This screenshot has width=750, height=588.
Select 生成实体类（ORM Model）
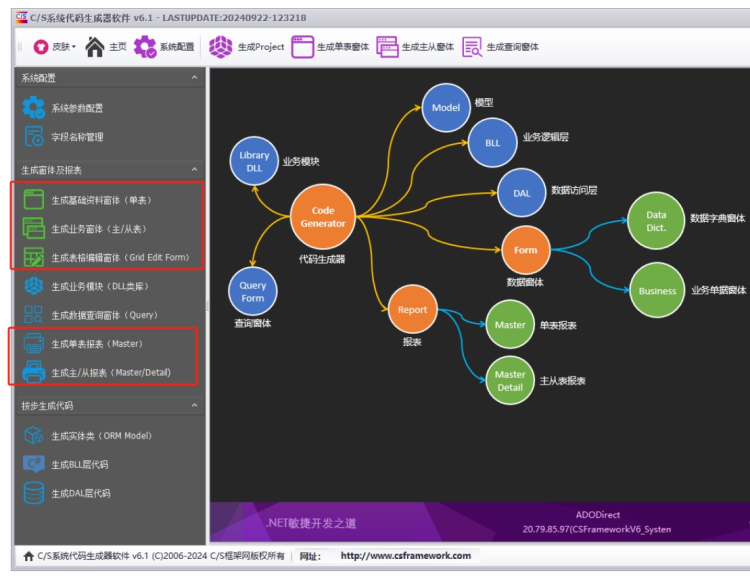coord(100,436)
